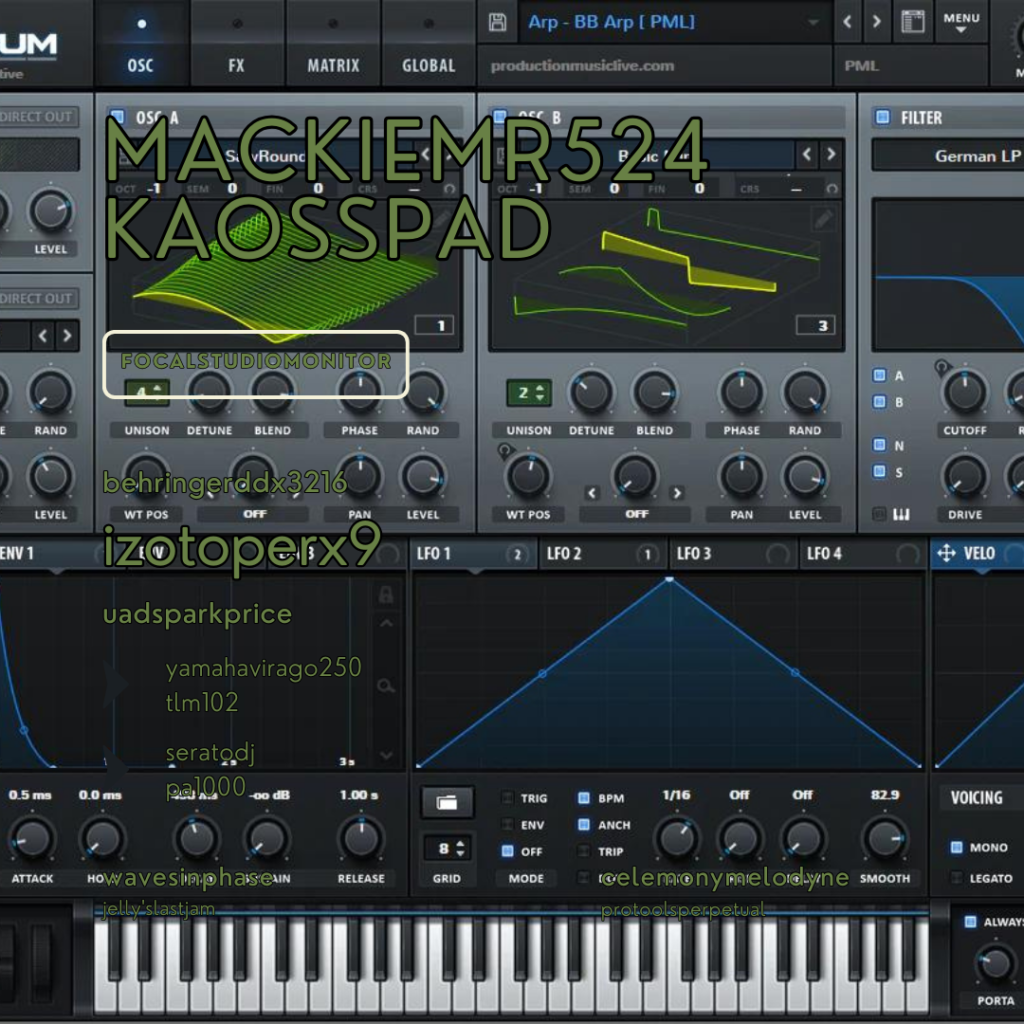Click the envelope lock icon

pyautogui.click(x=386, y=594)
